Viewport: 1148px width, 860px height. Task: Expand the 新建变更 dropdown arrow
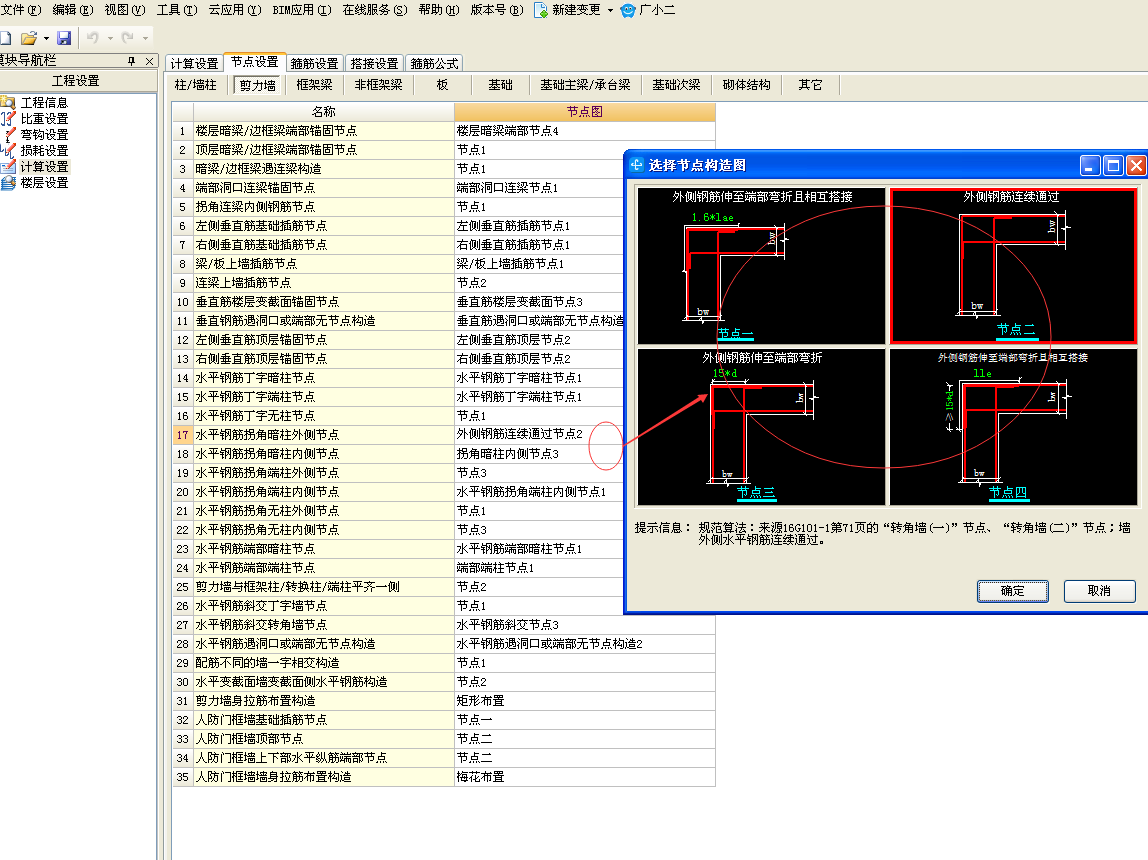(x=610, y=10)
